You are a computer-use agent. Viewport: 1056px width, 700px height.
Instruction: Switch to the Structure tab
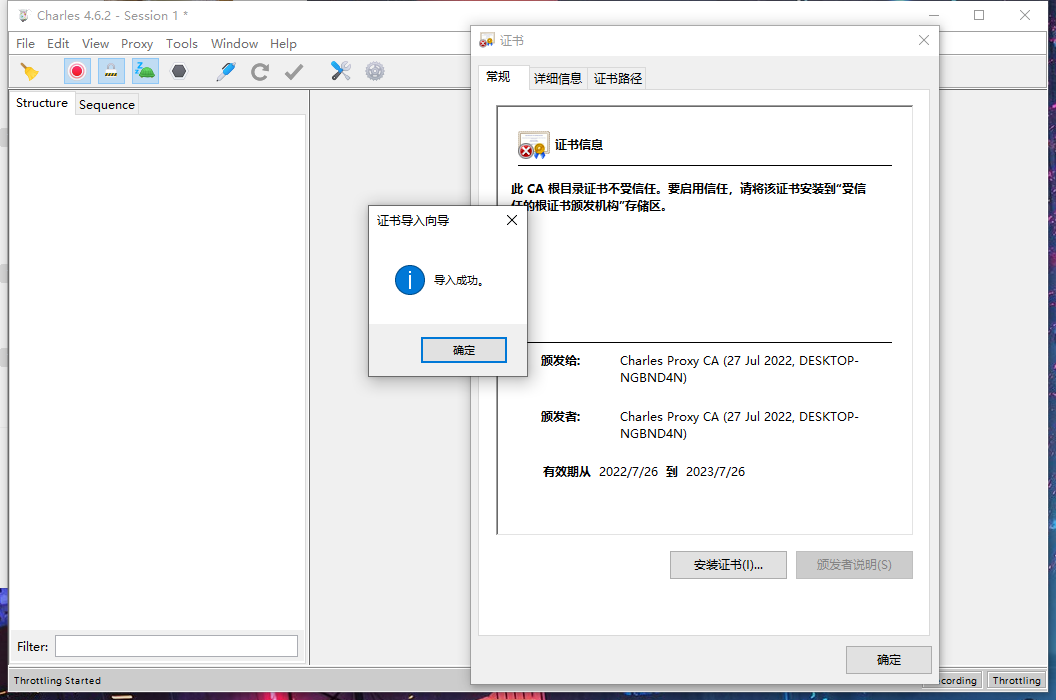[42, 103]
